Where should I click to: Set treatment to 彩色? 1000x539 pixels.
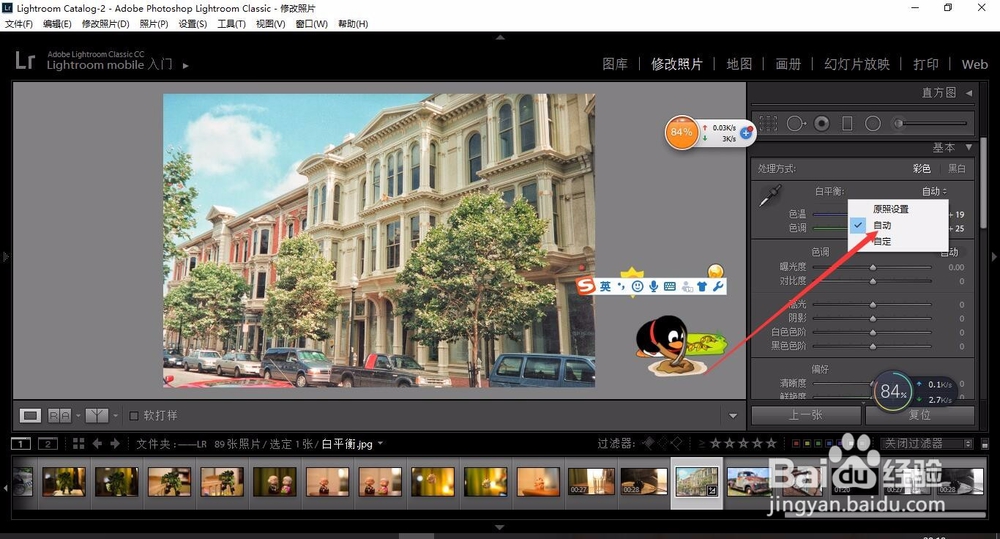922,168
